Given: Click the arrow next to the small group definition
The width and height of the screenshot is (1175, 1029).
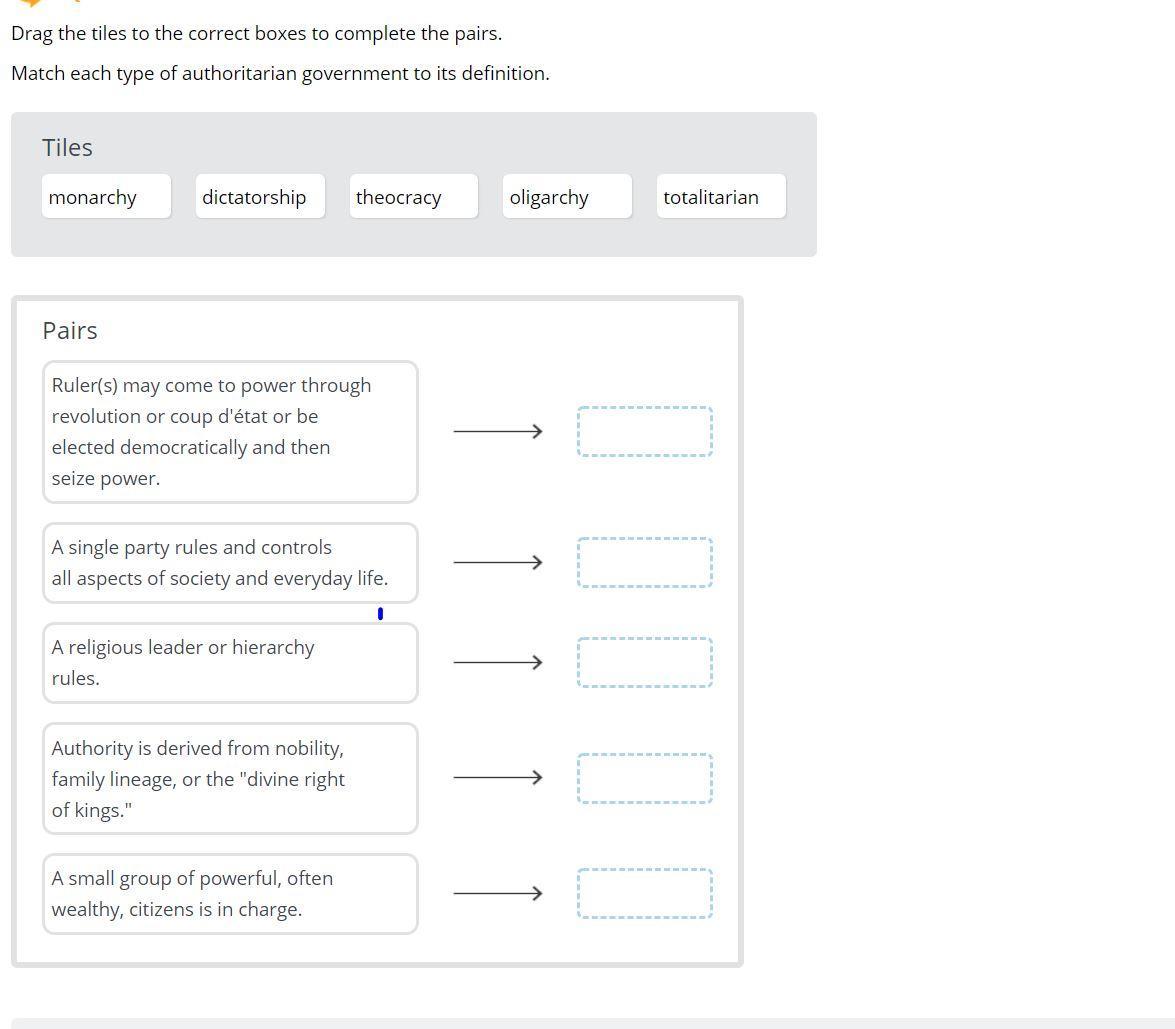Looking at the screenshot, I should click(498, 893).
